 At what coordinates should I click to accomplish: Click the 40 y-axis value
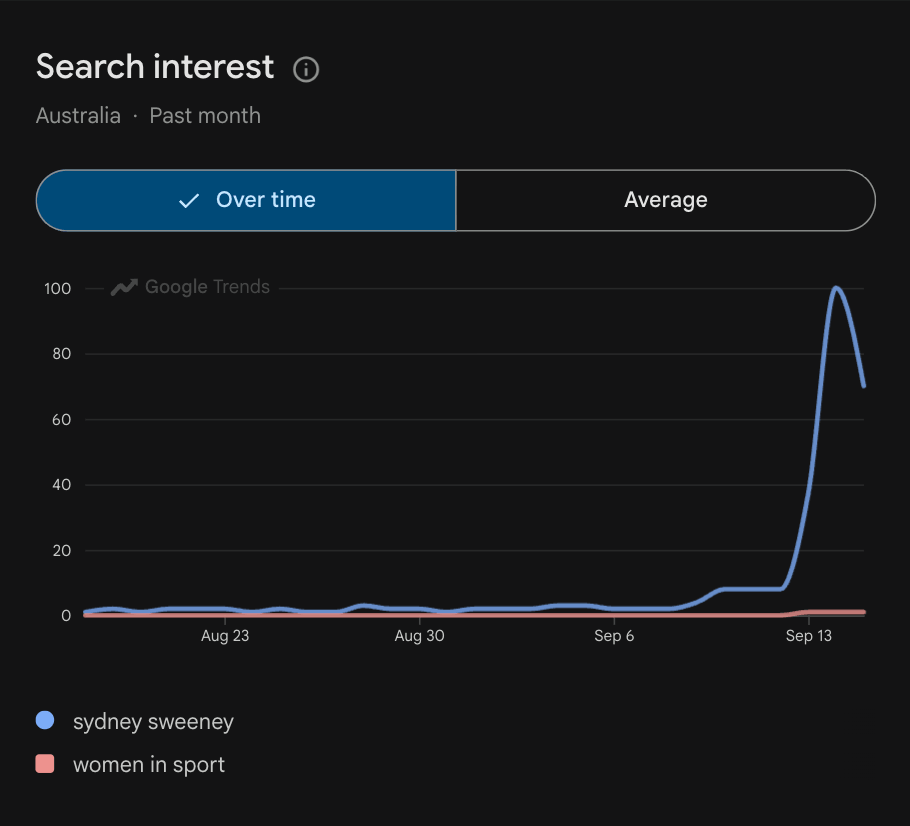(62, 485)
